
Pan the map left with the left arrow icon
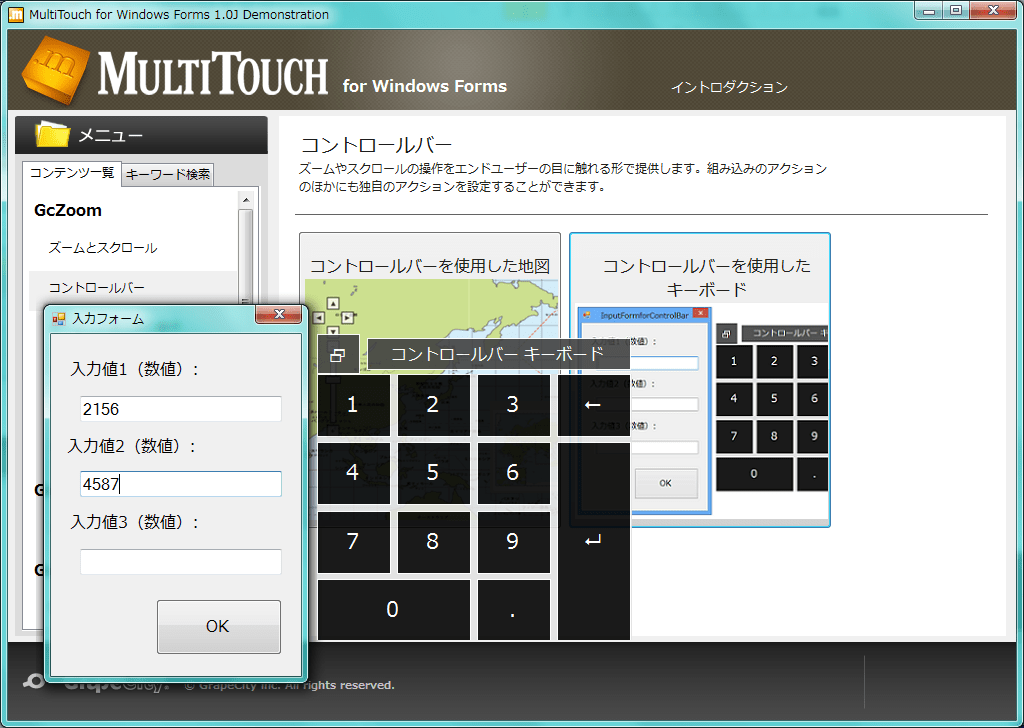(x=318, y=316)
